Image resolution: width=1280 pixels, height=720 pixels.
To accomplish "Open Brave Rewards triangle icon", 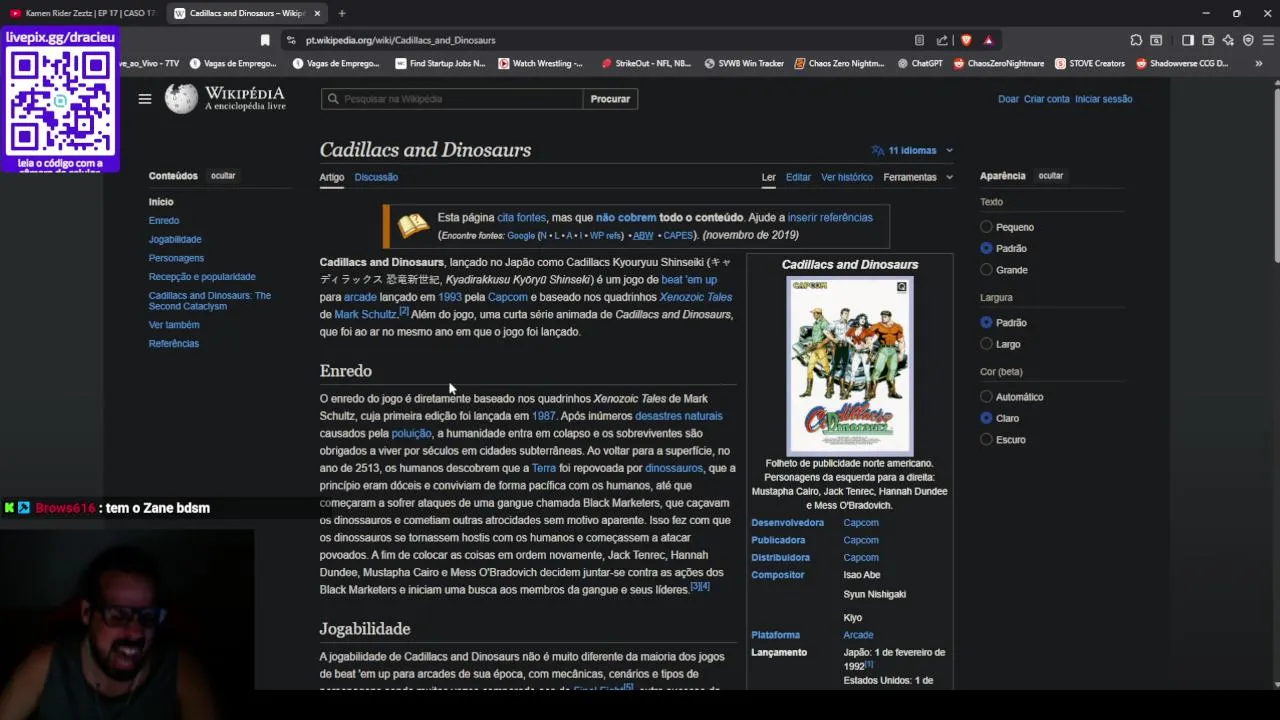I will click(988, 40).
